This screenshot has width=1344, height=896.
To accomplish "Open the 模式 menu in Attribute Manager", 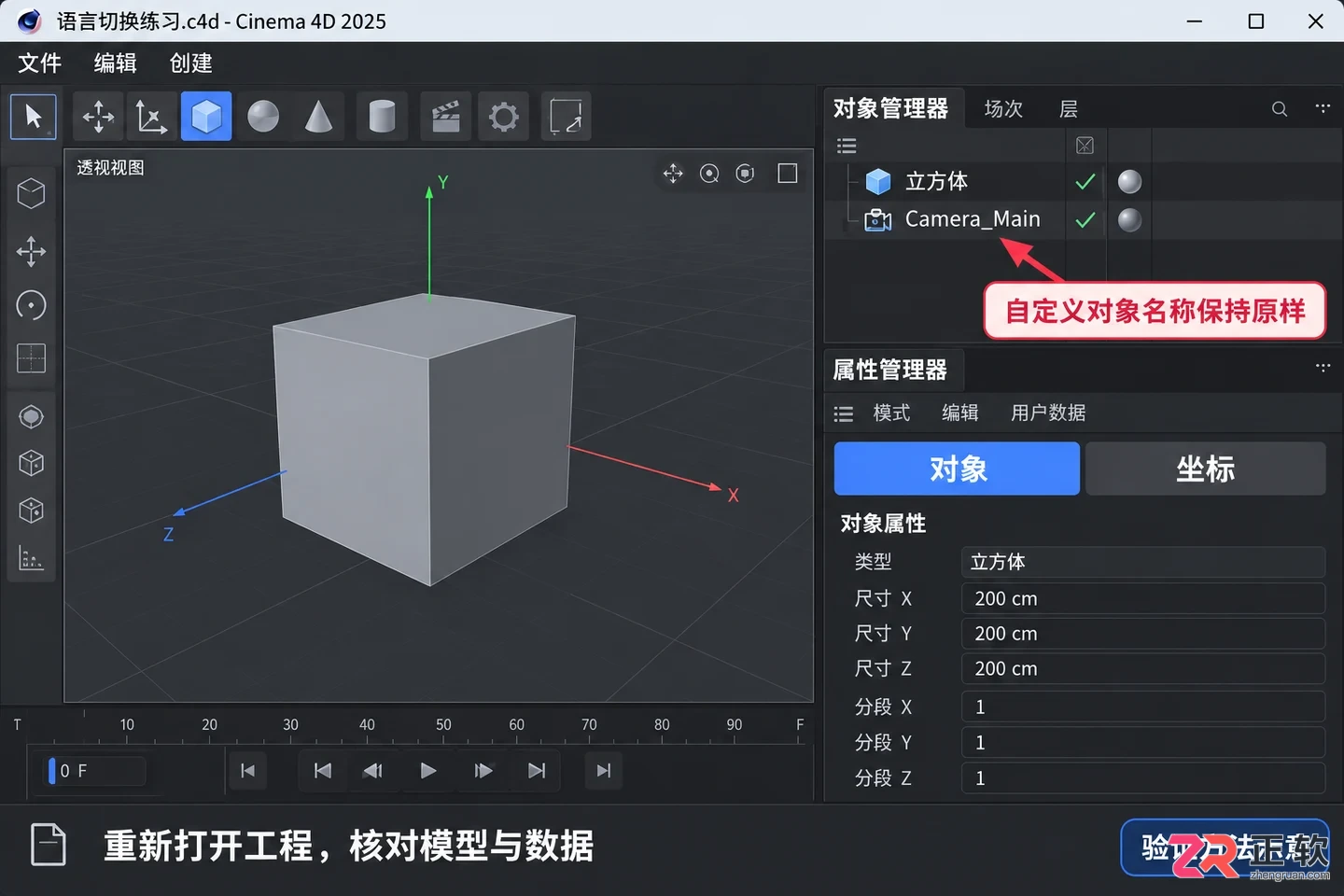I will click(891, 413).
